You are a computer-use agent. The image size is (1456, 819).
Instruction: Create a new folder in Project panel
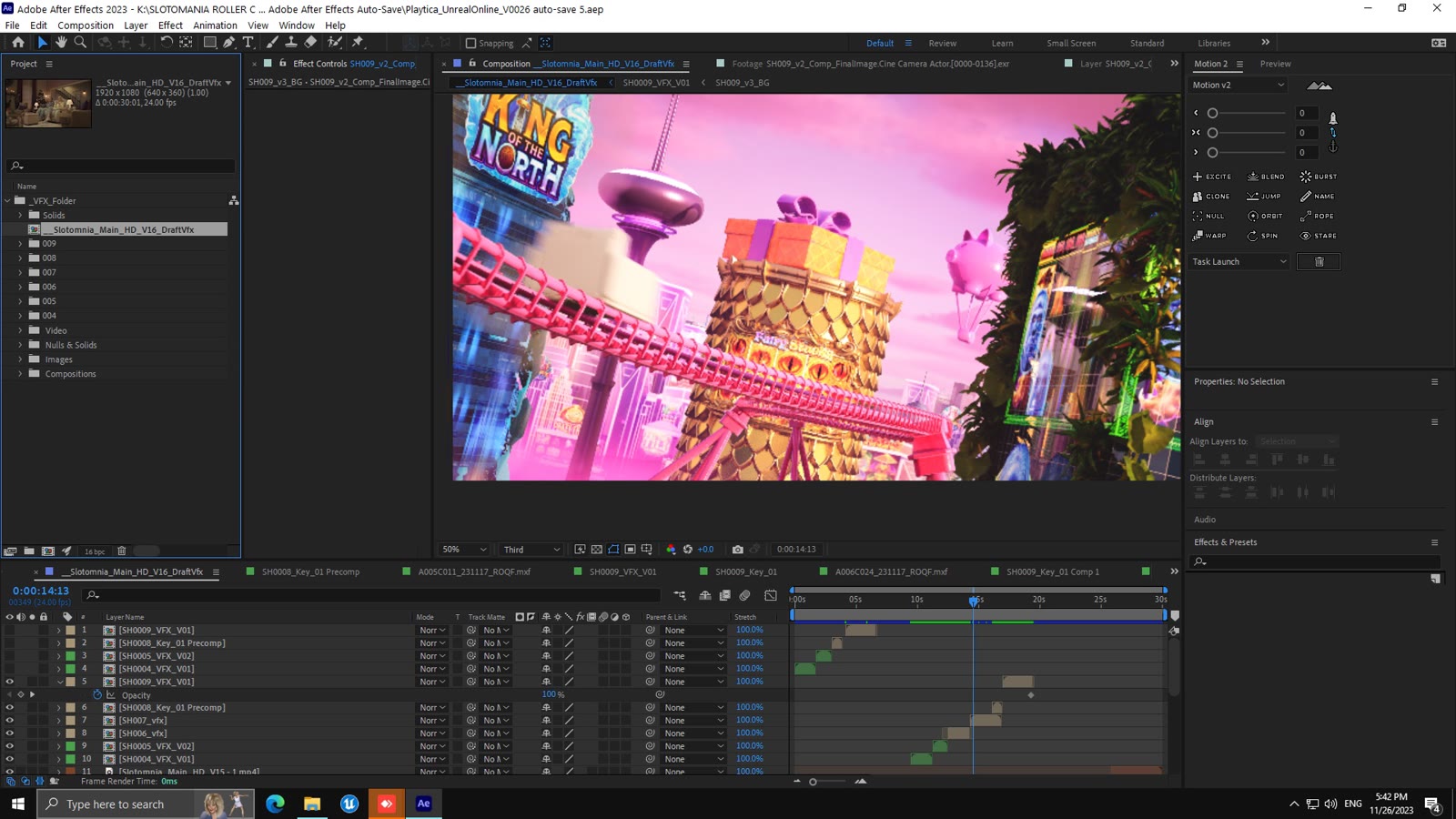coord(29,551)
